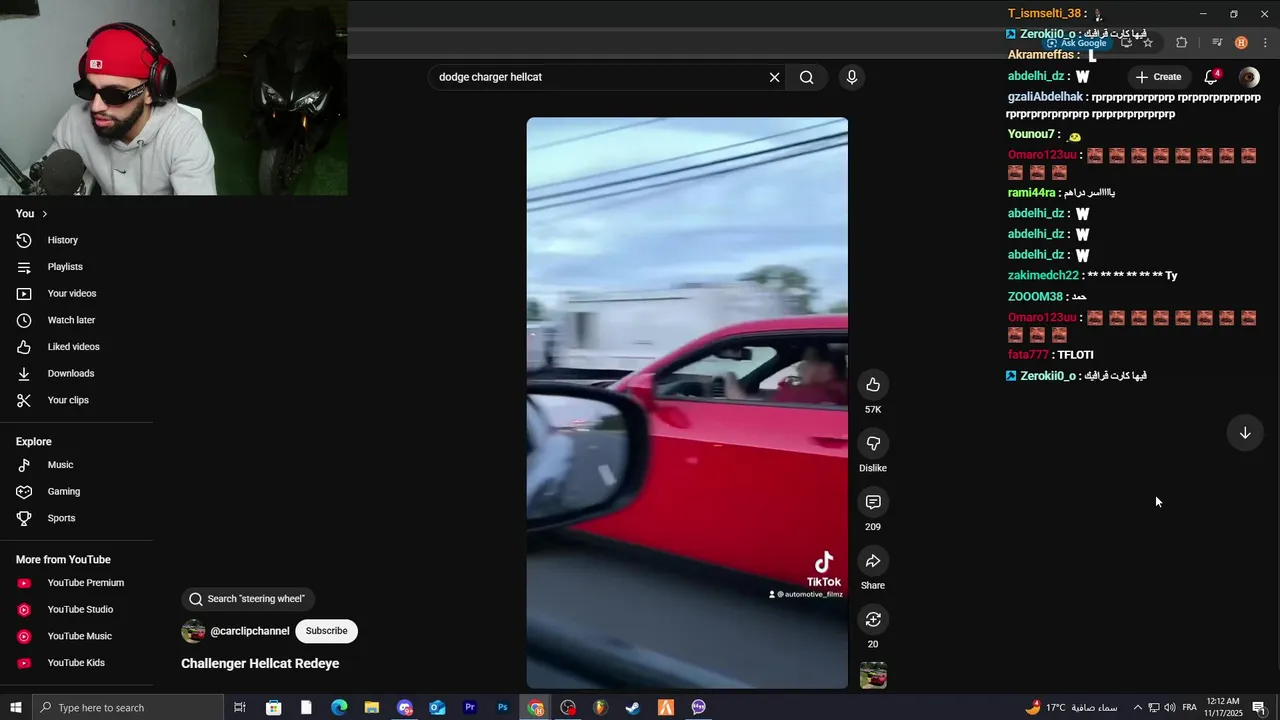Open Task View on the taskbar
The width and height of the screenshot is (1280, 720).
pyautogui.click(x=240, y=708)
